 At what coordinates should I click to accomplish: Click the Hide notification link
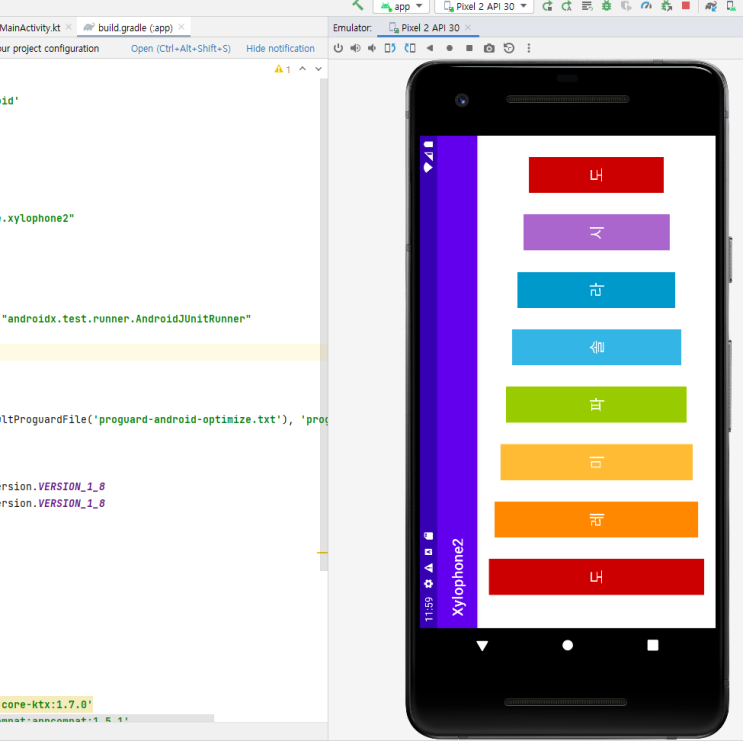(280, 48)
